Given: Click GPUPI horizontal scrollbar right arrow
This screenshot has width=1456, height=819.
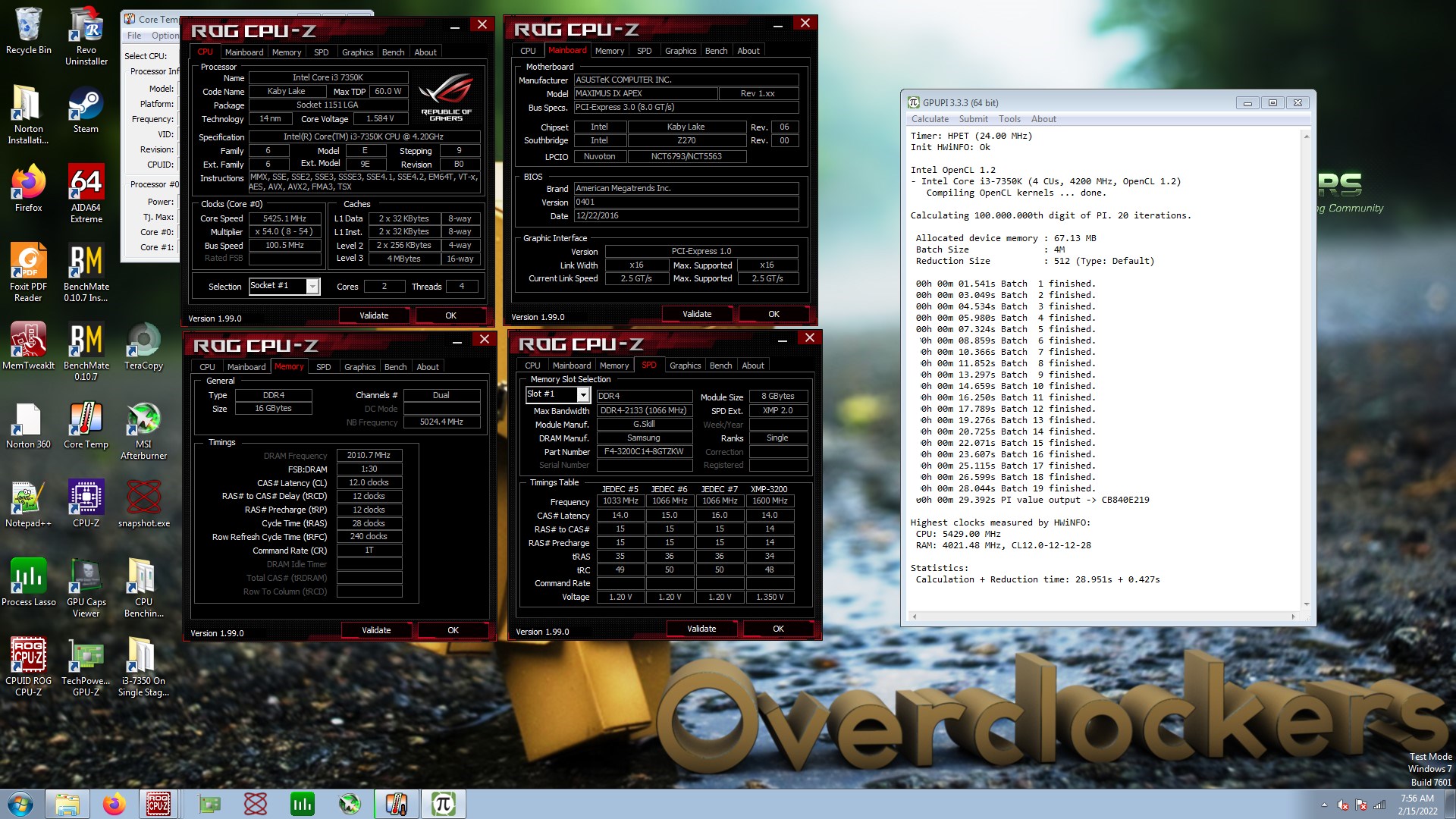Looking at the screenshot, I should 1293,617.
